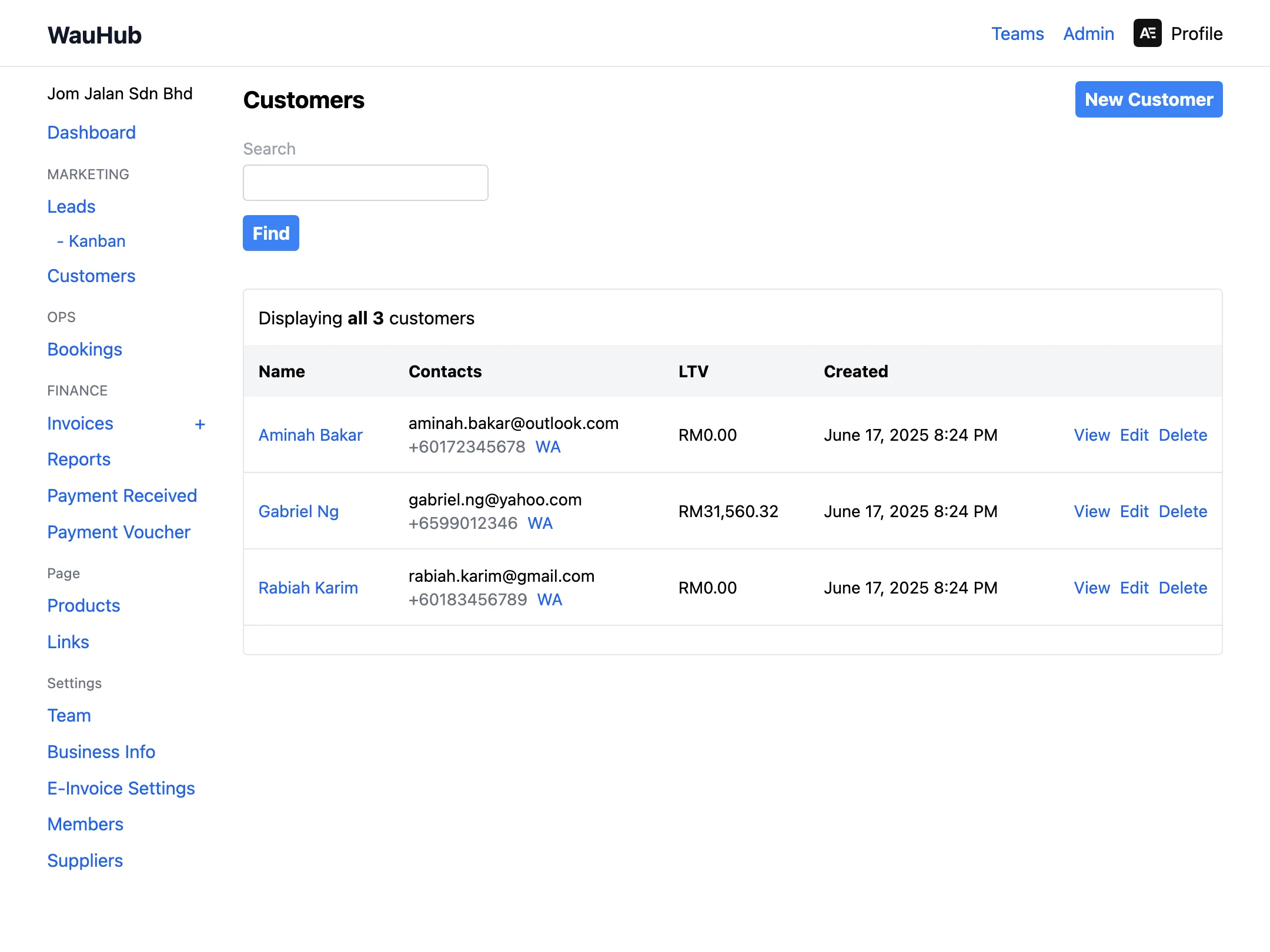
Task: Open Payment Received in sidebar
Action: [x=122, y=496]
